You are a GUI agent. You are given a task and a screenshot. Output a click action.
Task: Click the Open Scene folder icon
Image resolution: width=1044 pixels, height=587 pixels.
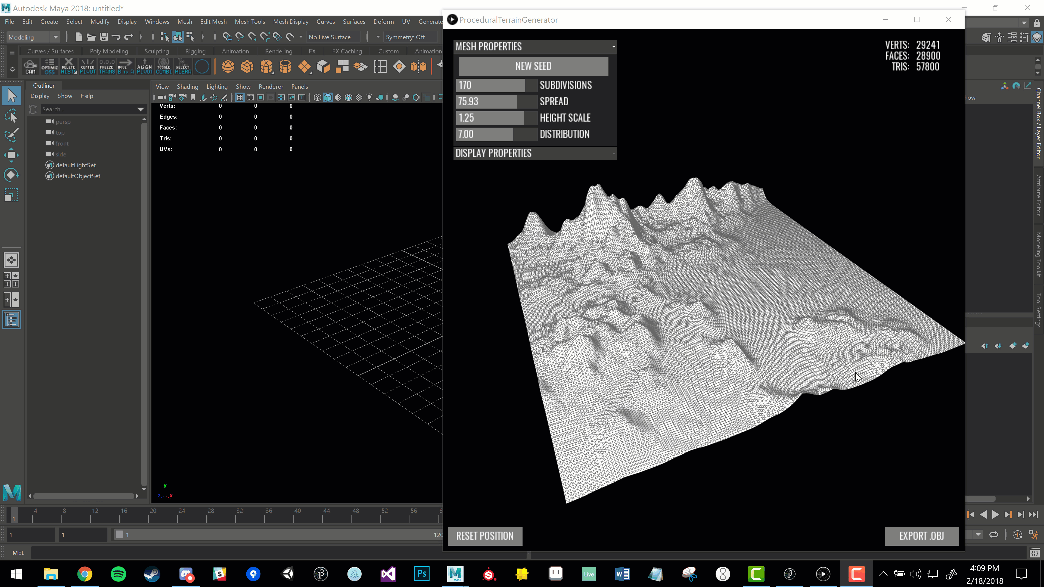pos(91,37)
